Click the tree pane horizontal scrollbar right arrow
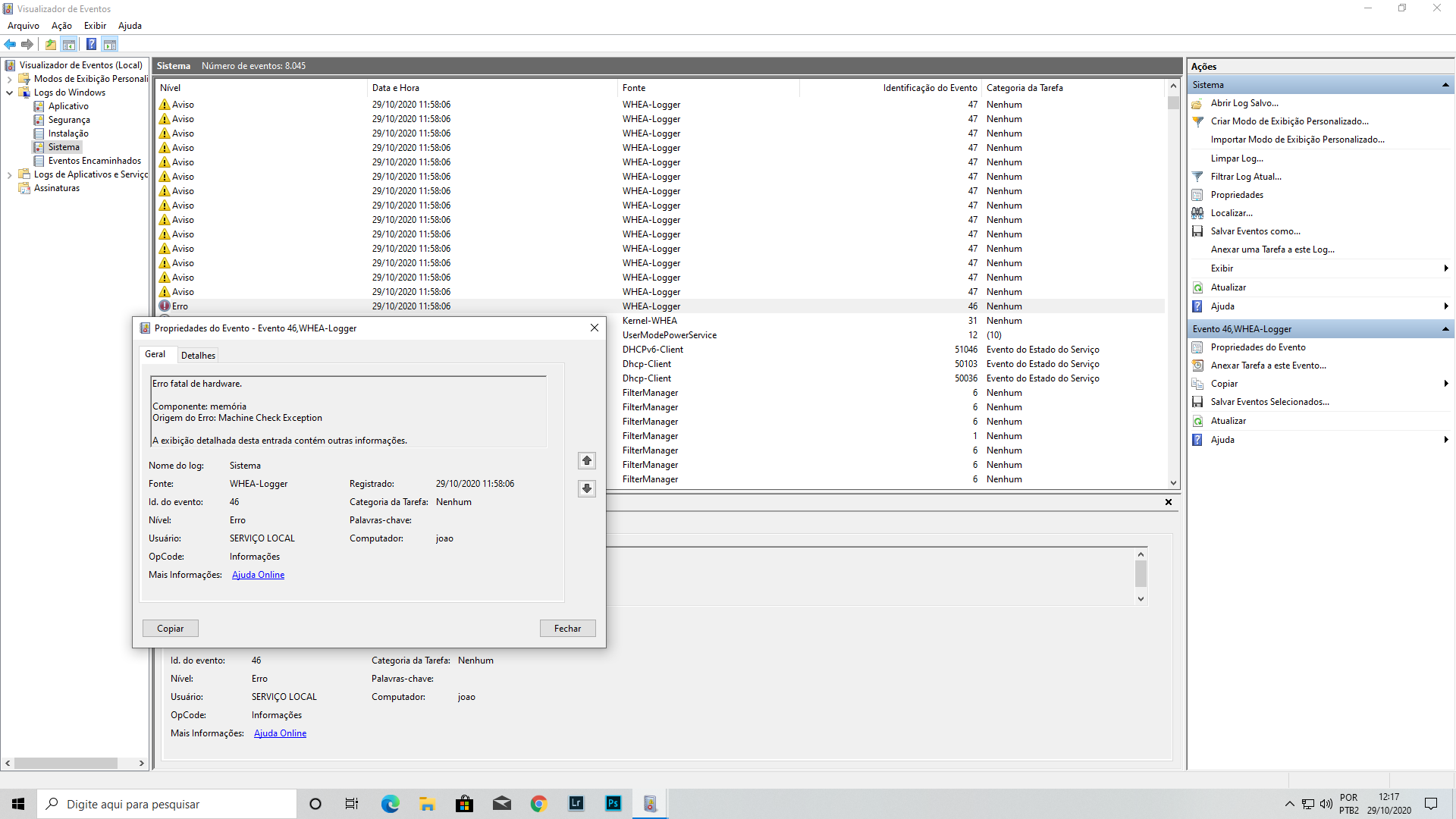The image size is (1456, 819). 142,763
